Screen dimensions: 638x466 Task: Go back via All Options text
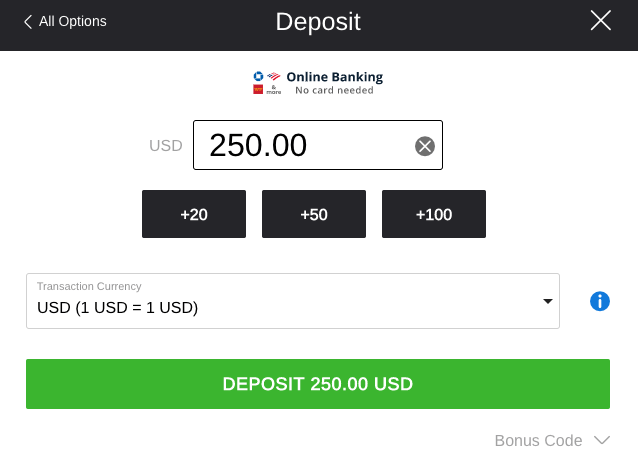coord(72,22)
